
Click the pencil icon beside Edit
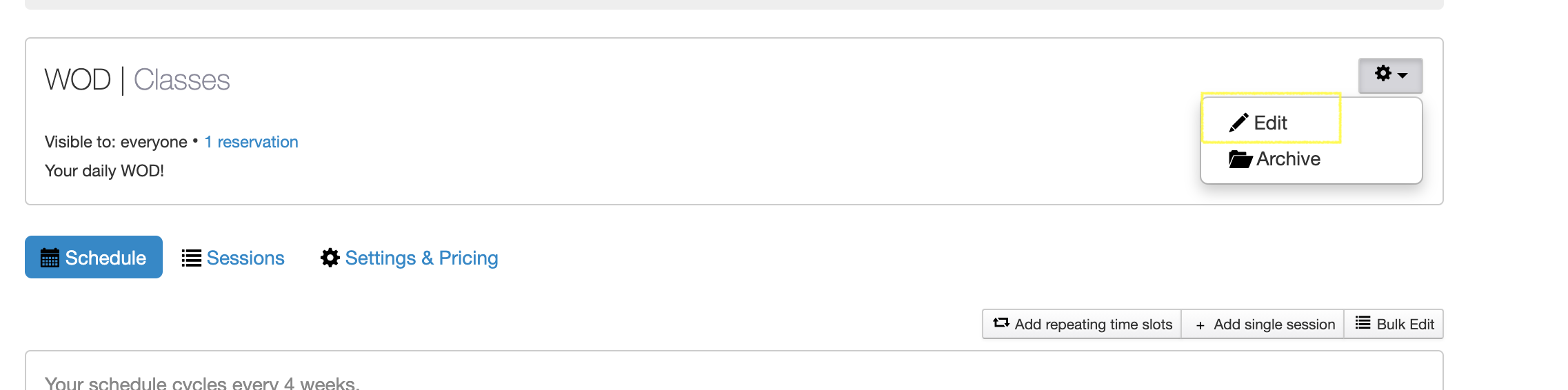point(1238,123)
